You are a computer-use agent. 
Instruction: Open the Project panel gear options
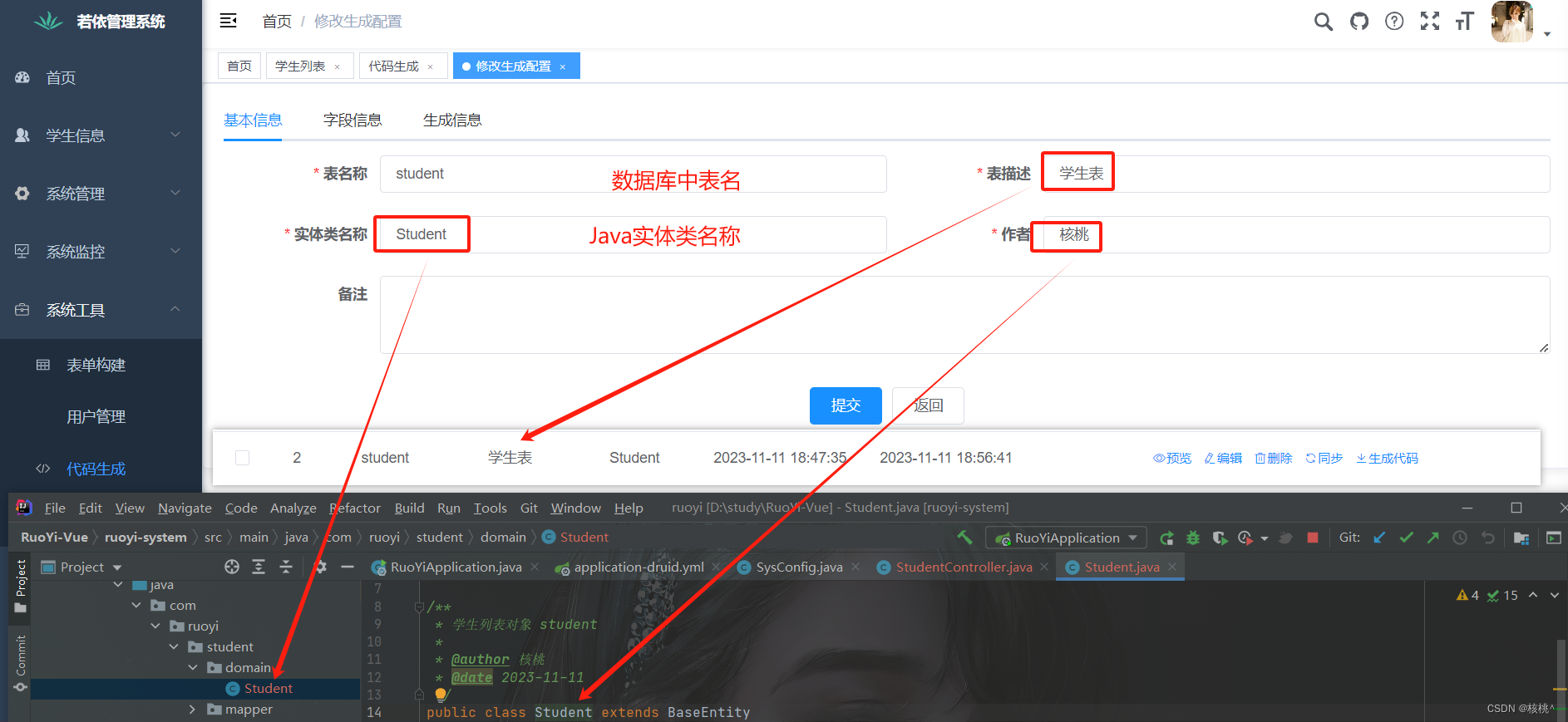click(x=321, y=567)
